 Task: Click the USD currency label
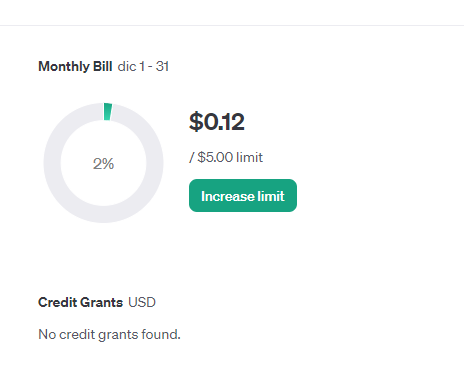tap(142, 302)
